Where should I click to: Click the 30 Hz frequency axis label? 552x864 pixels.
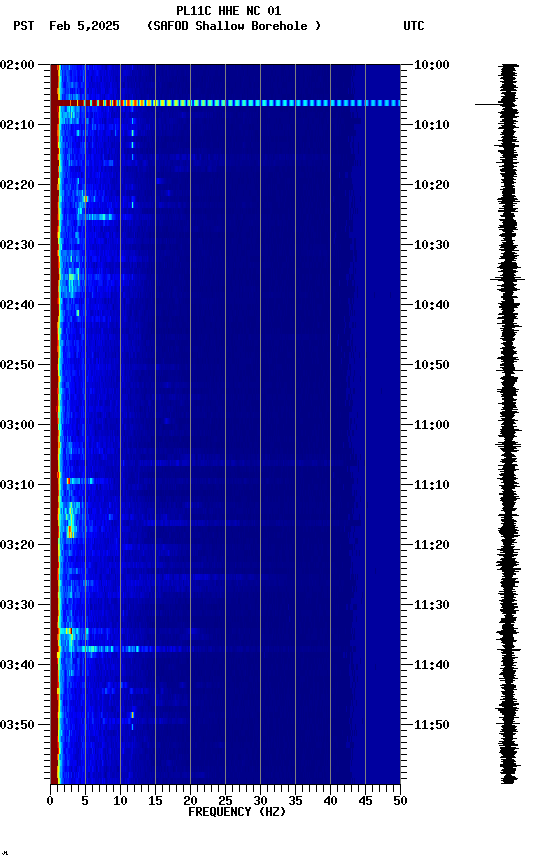[261, 801]
